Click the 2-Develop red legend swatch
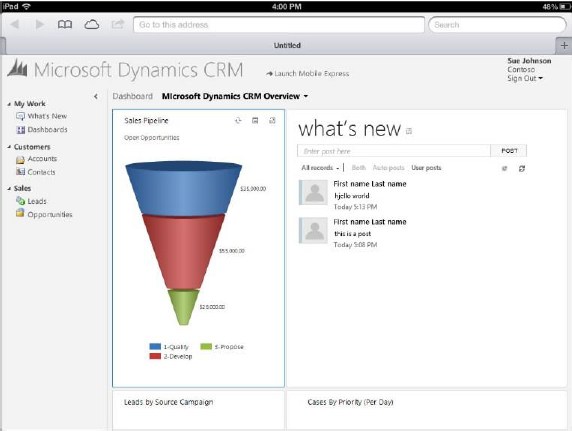 pyautogui.click(x=155, y=356)
